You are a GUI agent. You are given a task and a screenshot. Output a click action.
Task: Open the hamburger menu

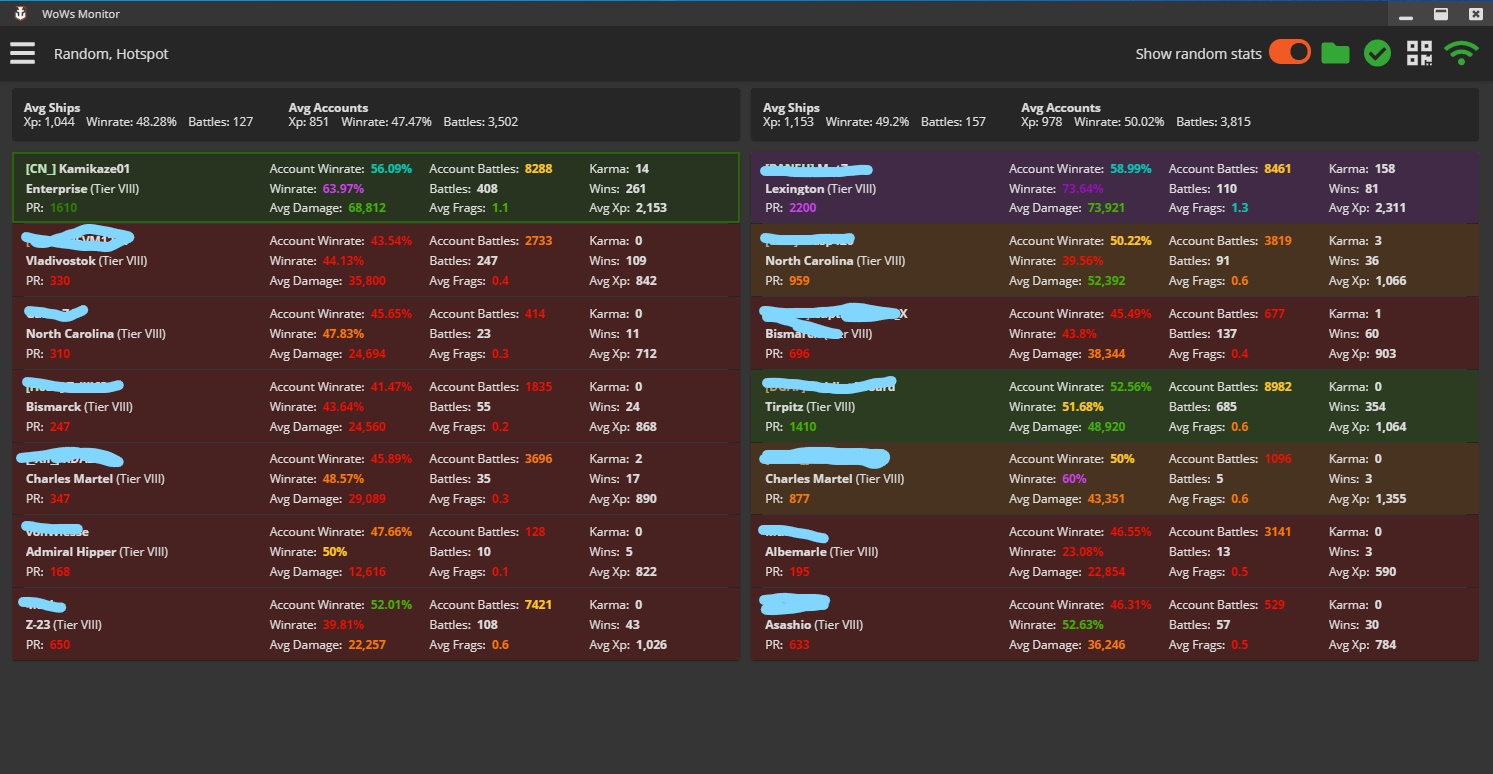pos(22,54)
